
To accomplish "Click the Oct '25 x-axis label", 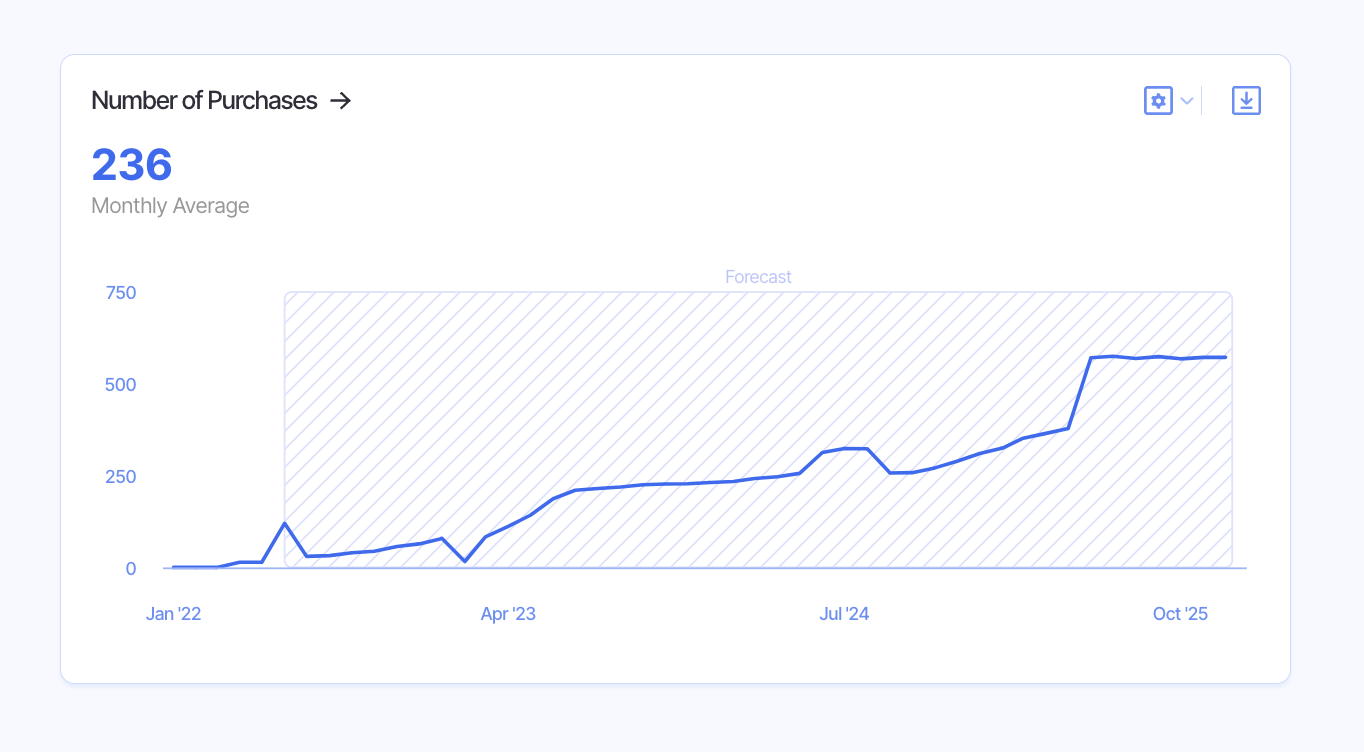I will tap(1180, 614).
